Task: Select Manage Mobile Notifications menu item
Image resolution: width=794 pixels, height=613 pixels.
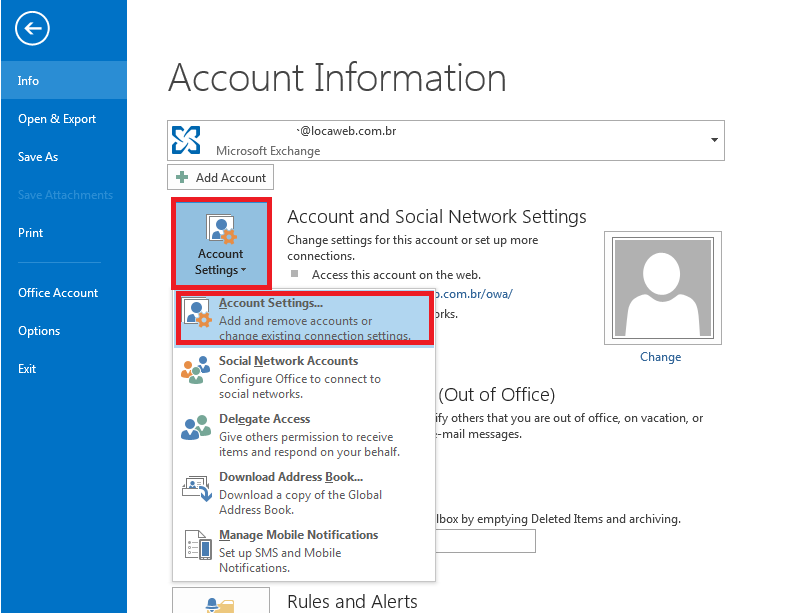Action: [304, 551]
